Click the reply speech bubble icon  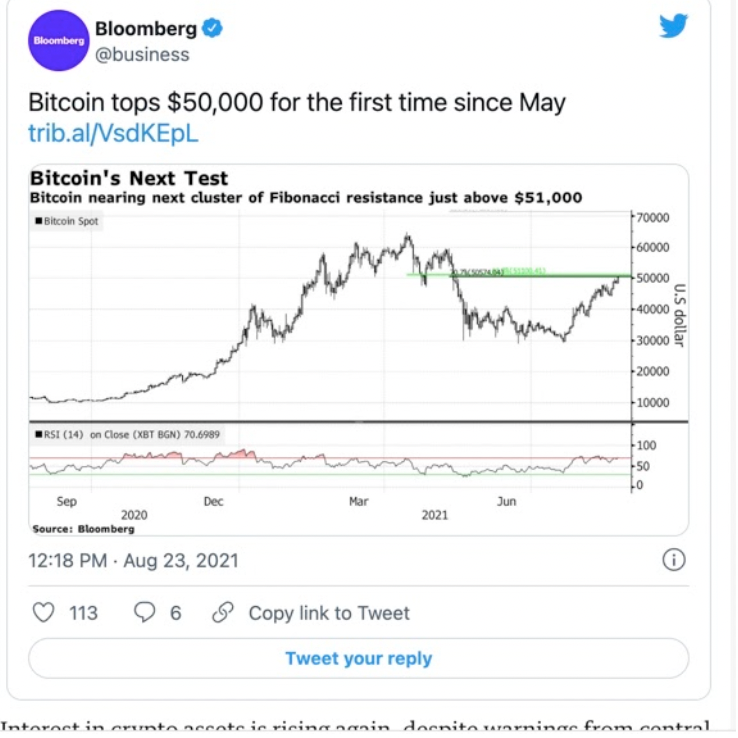click(145, 612)
